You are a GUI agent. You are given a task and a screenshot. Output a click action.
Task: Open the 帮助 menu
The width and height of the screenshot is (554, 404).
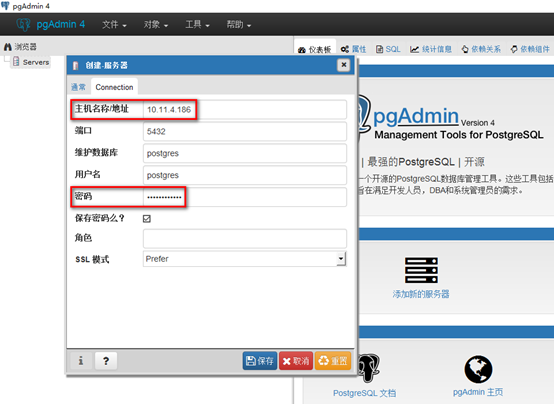(239, 25)
